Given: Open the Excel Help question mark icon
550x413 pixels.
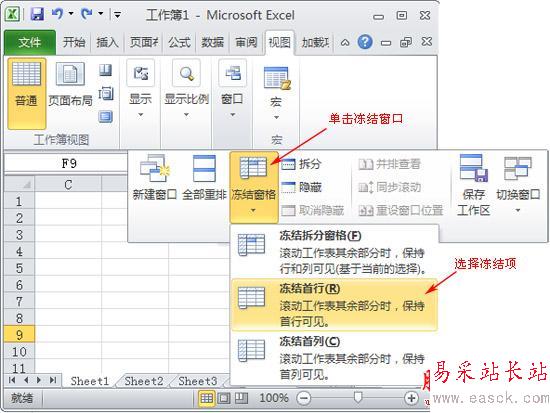Looking at the screenshot, I should (x=365, y=42).
